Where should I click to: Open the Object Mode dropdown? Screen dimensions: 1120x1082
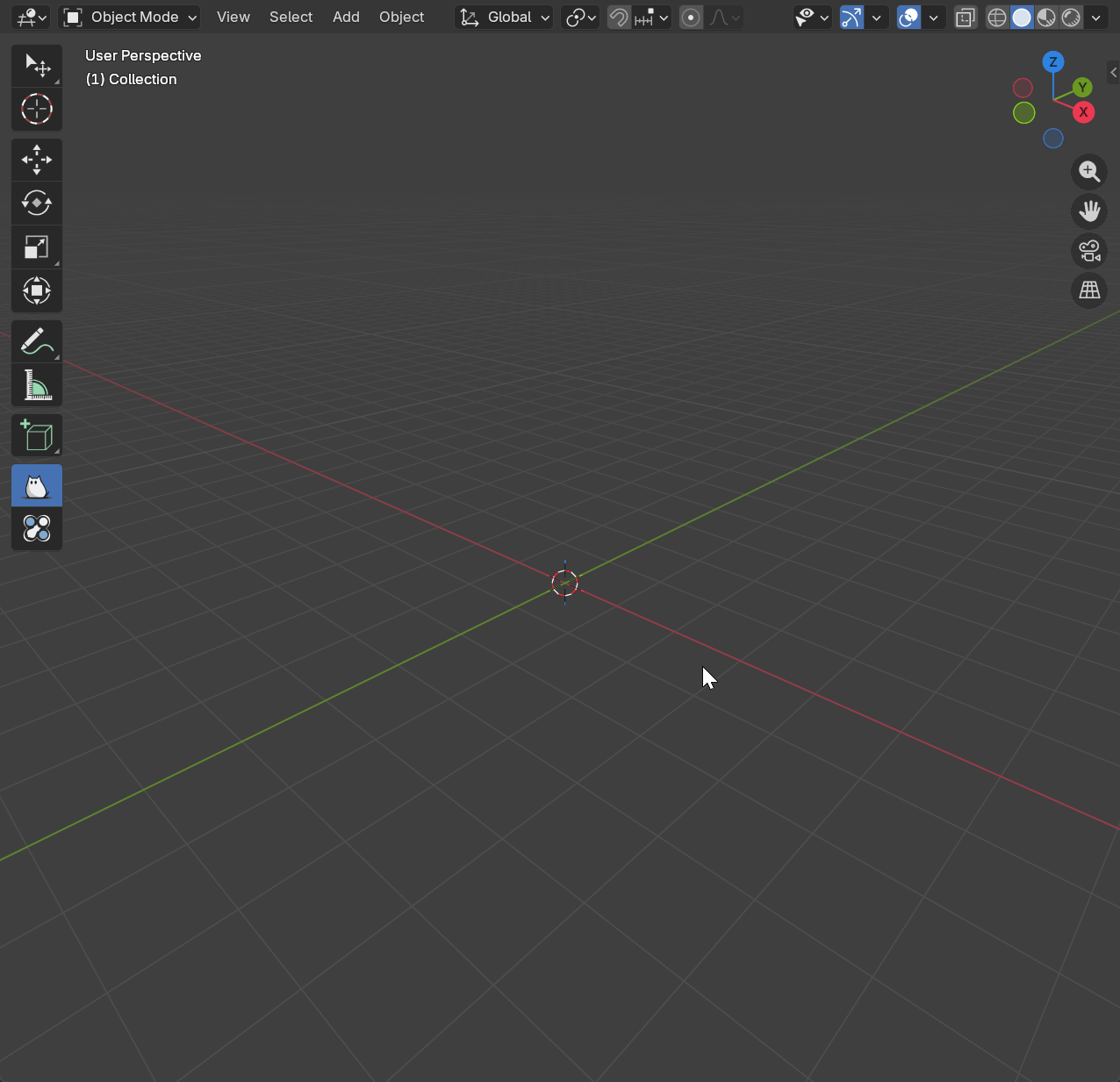point(130,18)
